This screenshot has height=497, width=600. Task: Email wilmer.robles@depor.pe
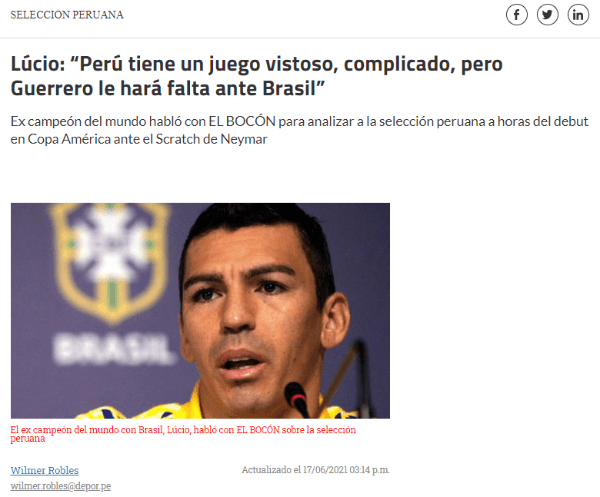(60, 486)
